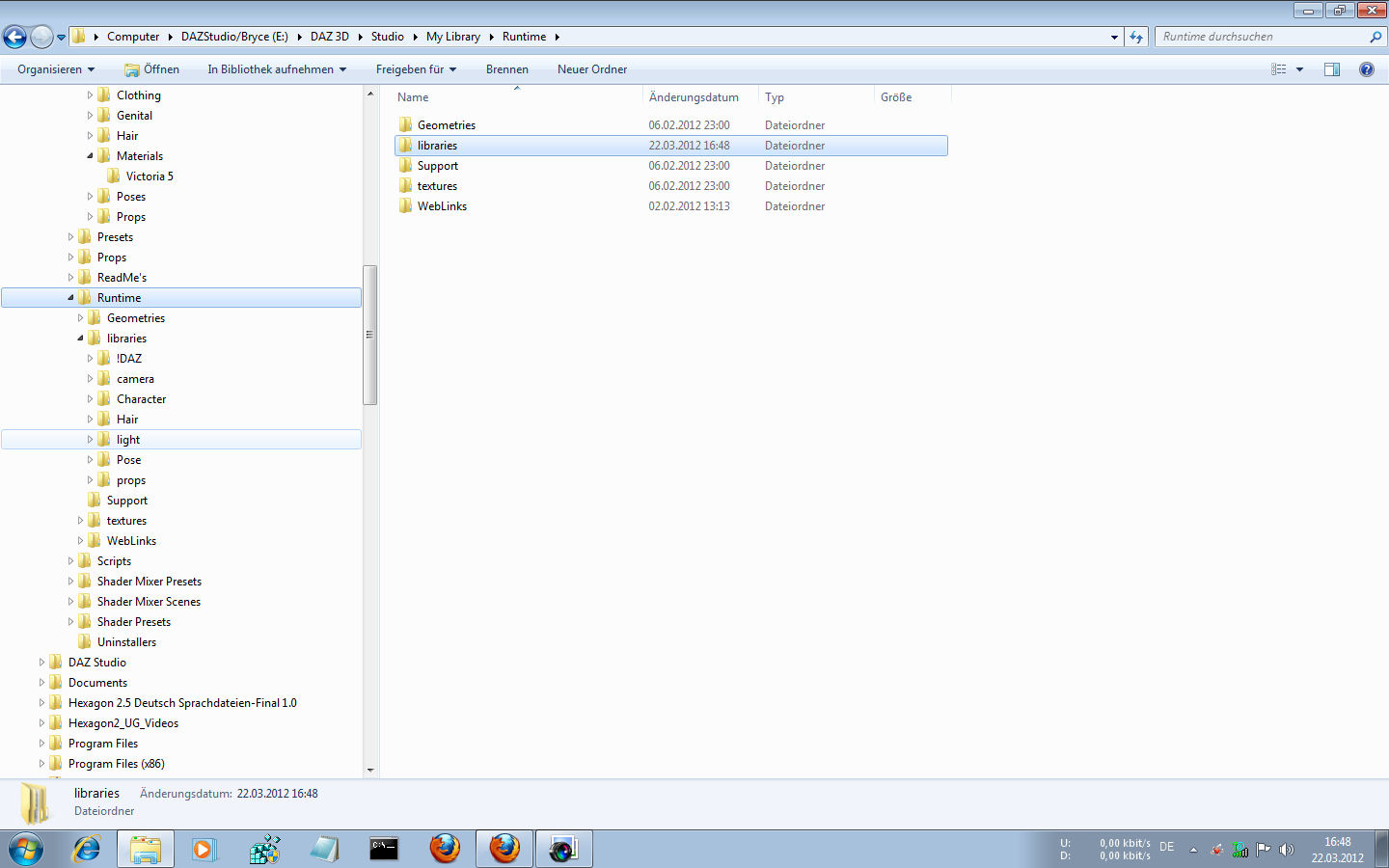
Task: Open the Freigeben für dropdown
Action: pyautogui.click(x=416, y=69)
